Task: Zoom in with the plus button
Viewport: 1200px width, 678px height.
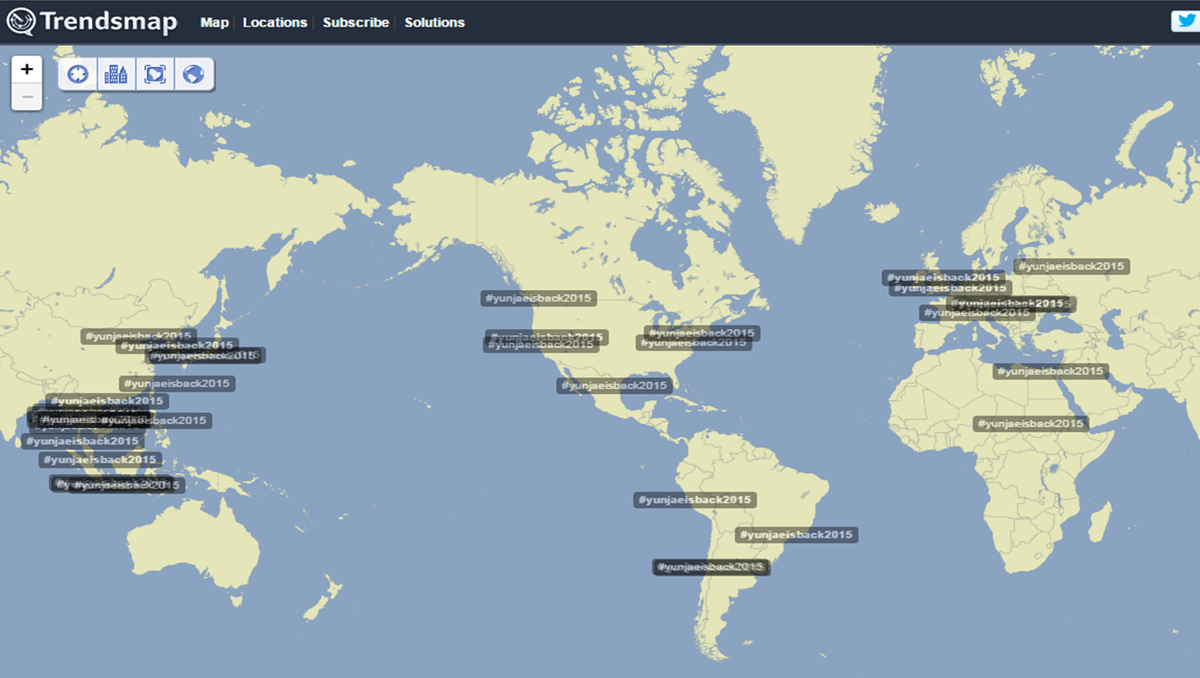Action: point(27,69)
